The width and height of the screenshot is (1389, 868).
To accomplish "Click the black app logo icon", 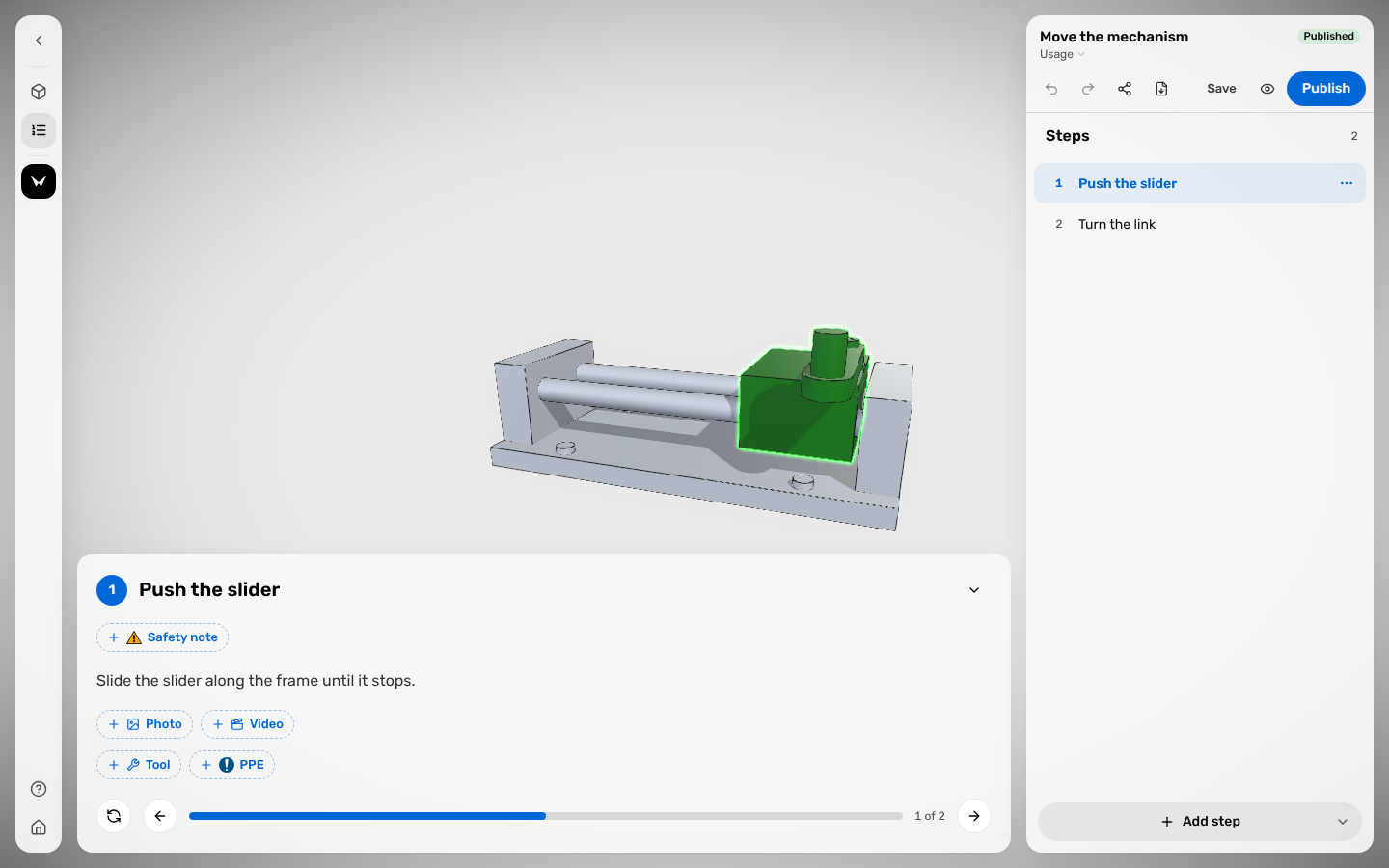I will pyautogui.click(x=39, y=181).
